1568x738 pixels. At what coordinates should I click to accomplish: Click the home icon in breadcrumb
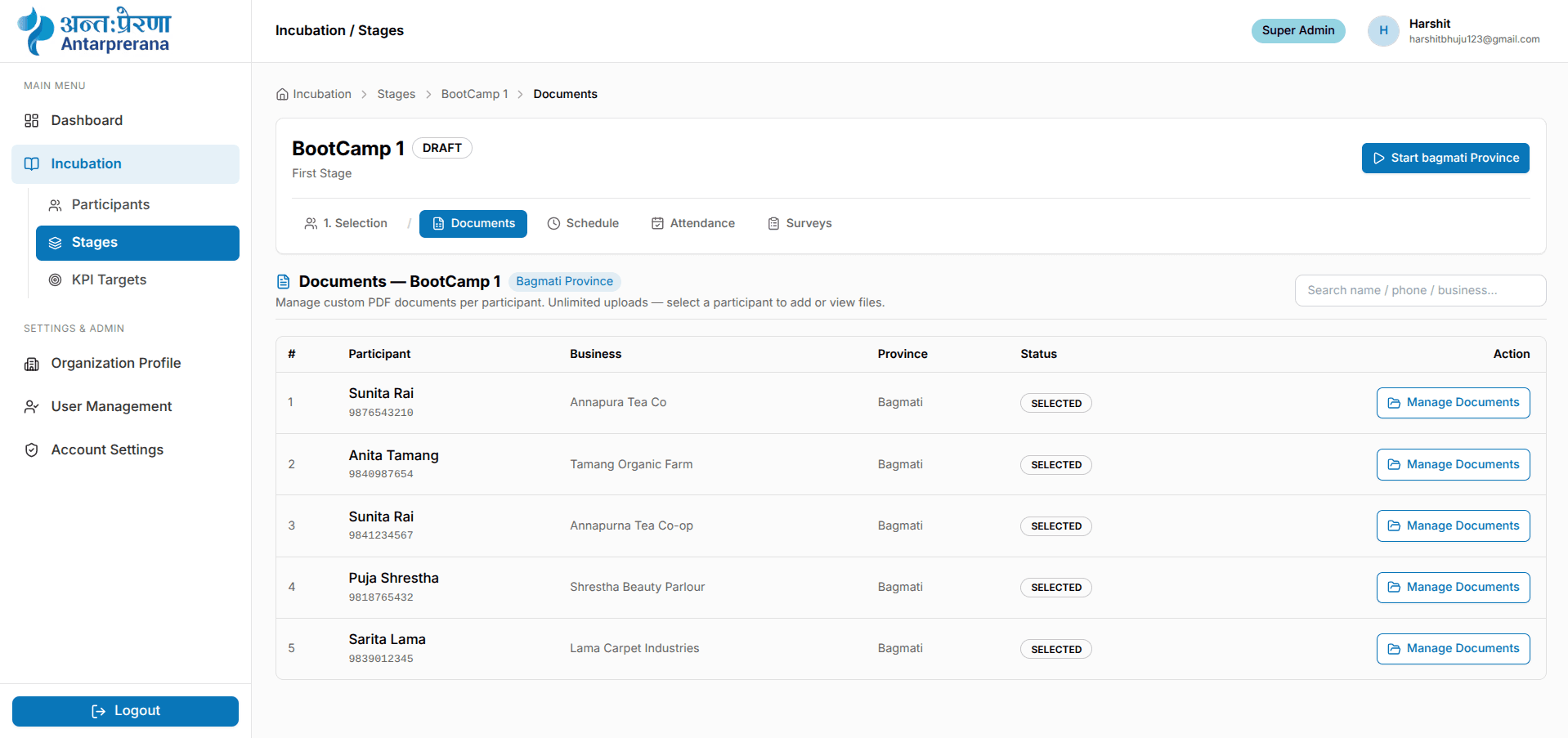click(x=283, y=94)
